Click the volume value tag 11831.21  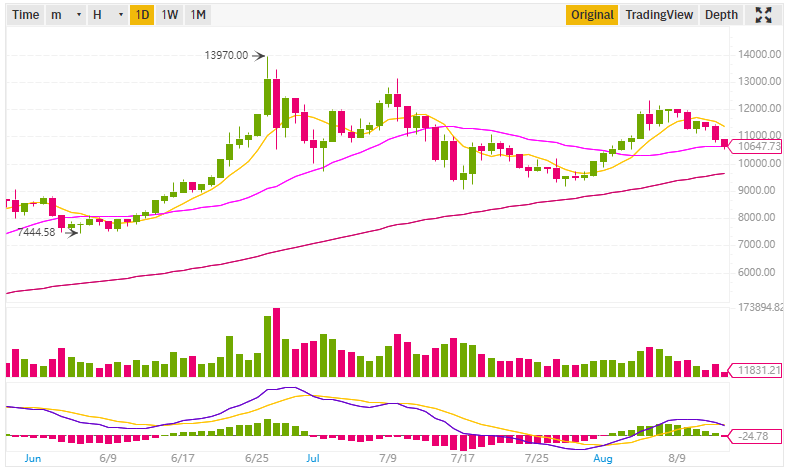[757, 369]
